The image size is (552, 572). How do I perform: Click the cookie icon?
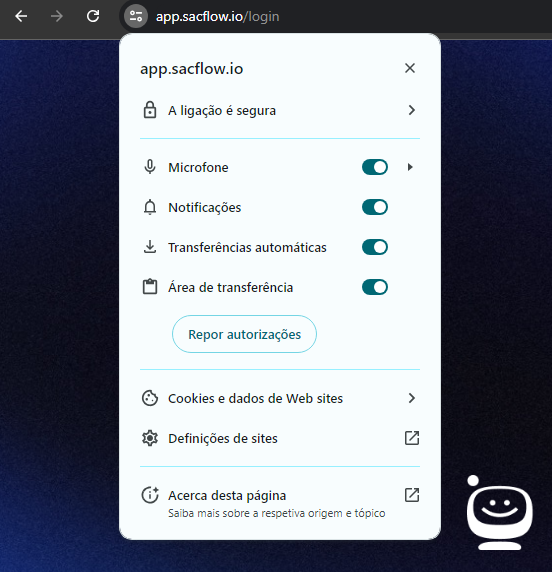click(x=150, y=398)
